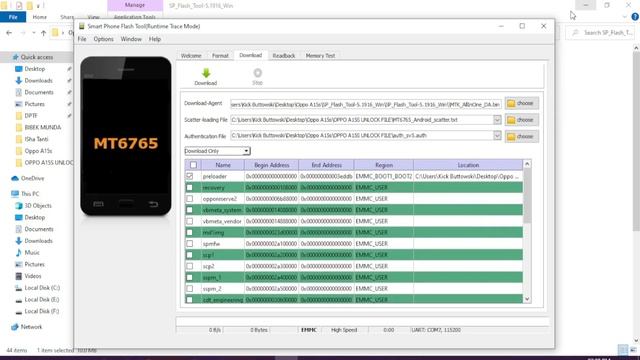Switch to the Welcome tab
This screenshot has height=360, width=640.
point(191,56)
